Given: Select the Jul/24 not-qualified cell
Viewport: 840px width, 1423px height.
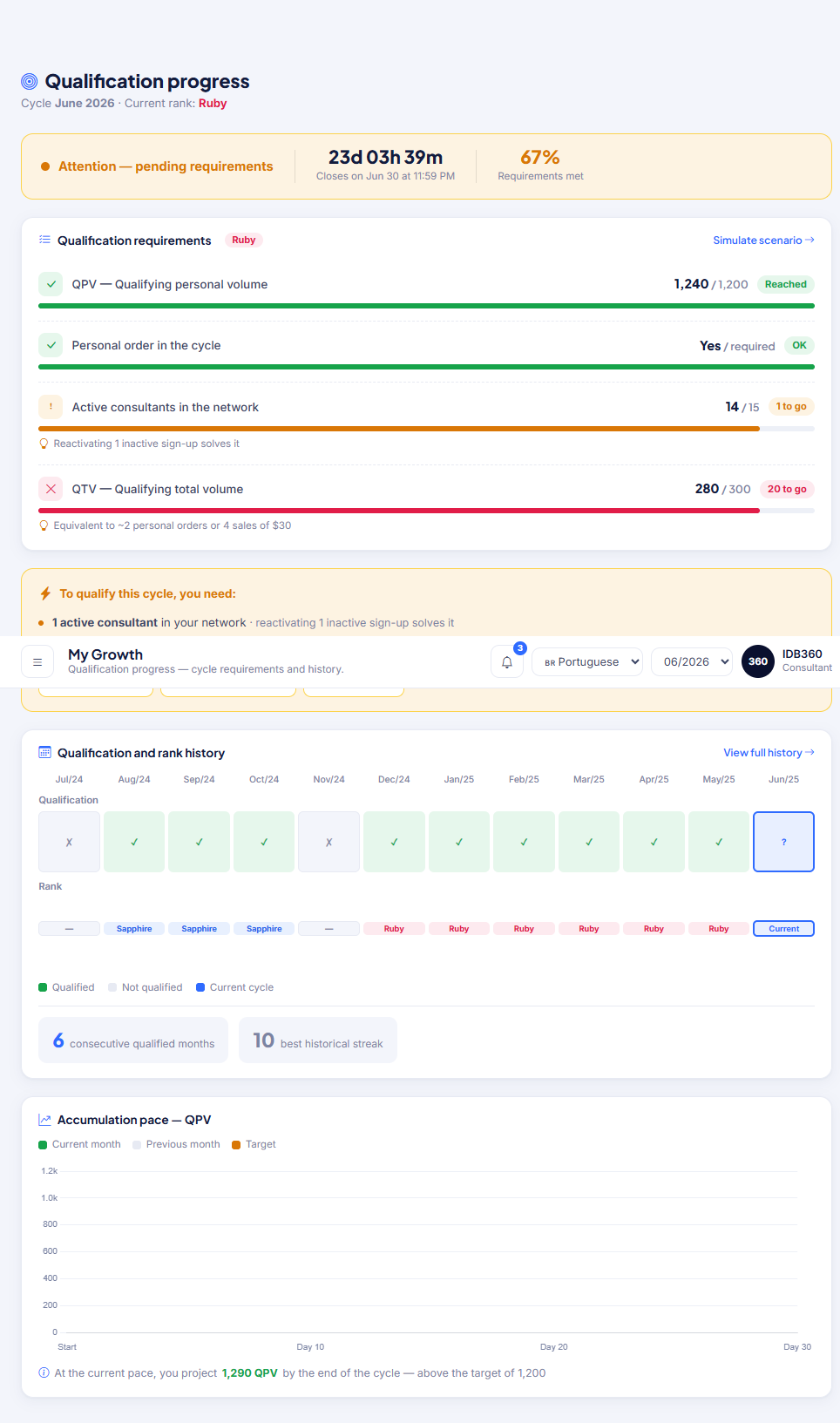Looking at the screenshot, I should pyautogui.click(x=69, y=842).
